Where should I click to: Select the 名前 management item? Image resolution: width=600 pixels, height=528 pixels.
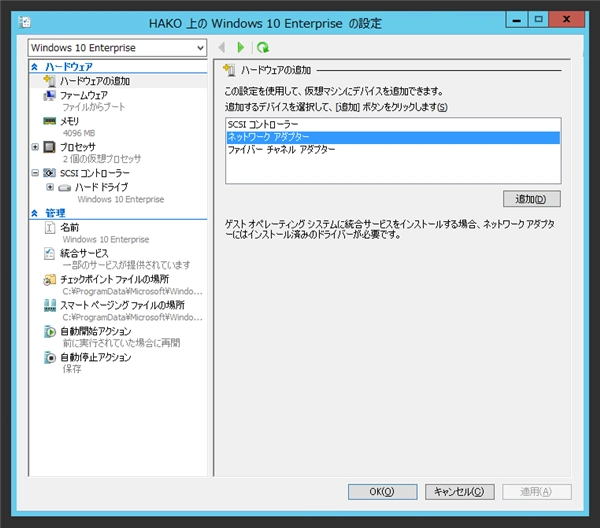pyautogui.click(x=69, y=227)
